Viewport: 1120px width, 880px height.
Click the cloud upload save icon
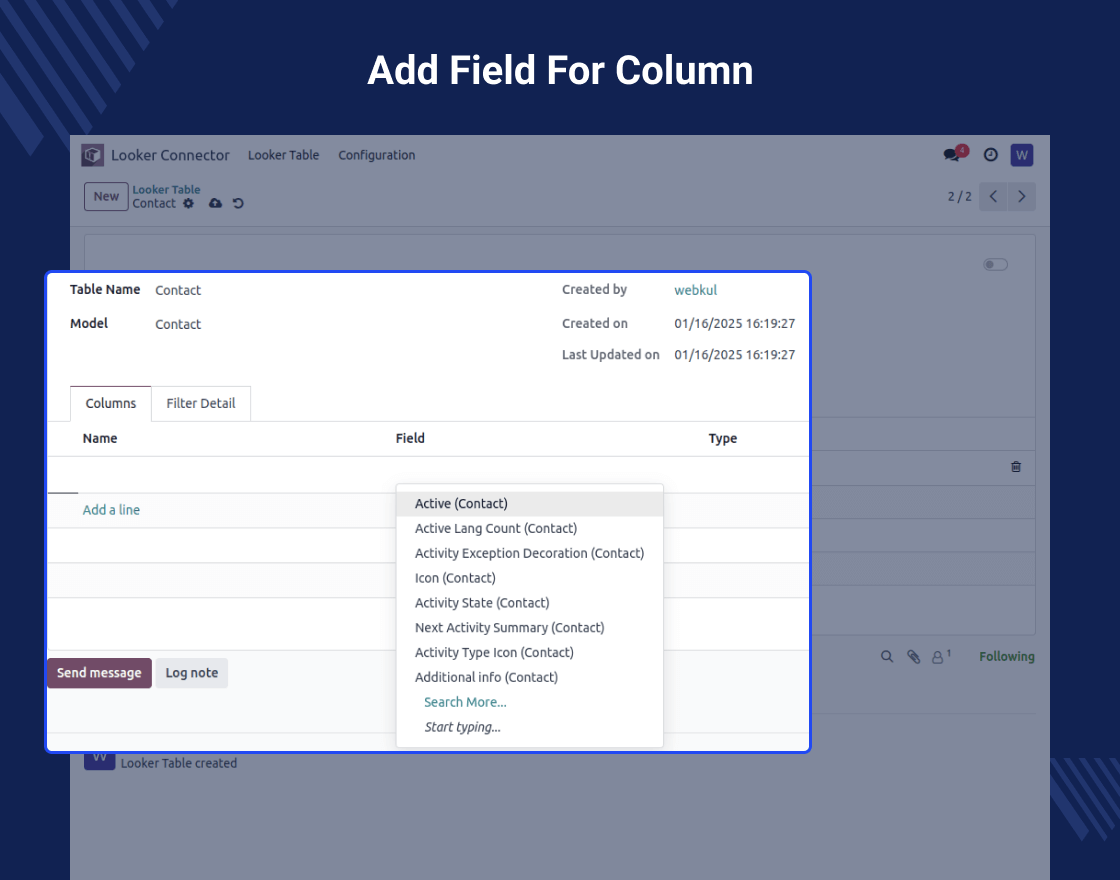(215, 204)
